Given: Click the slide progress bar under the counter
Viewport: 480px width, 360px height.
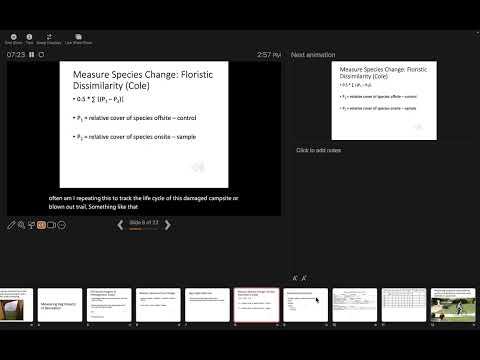Looking at the screenshot, I should (144, 229).
